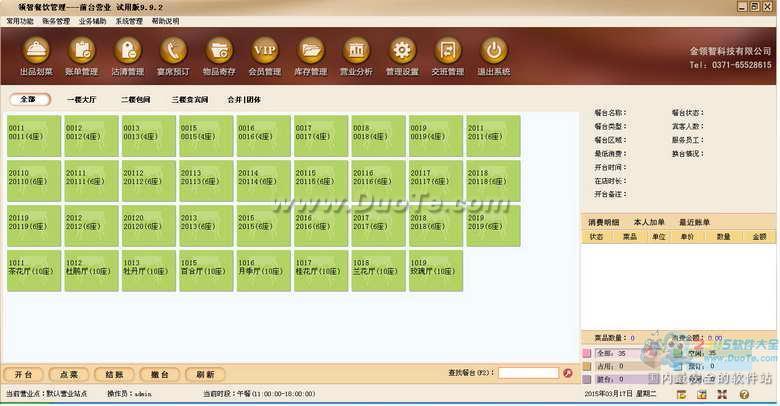Switch to the 一楼大厅 area tab
Image resolution: width=780 pixels, height=406 pixels.
(81, 100)
